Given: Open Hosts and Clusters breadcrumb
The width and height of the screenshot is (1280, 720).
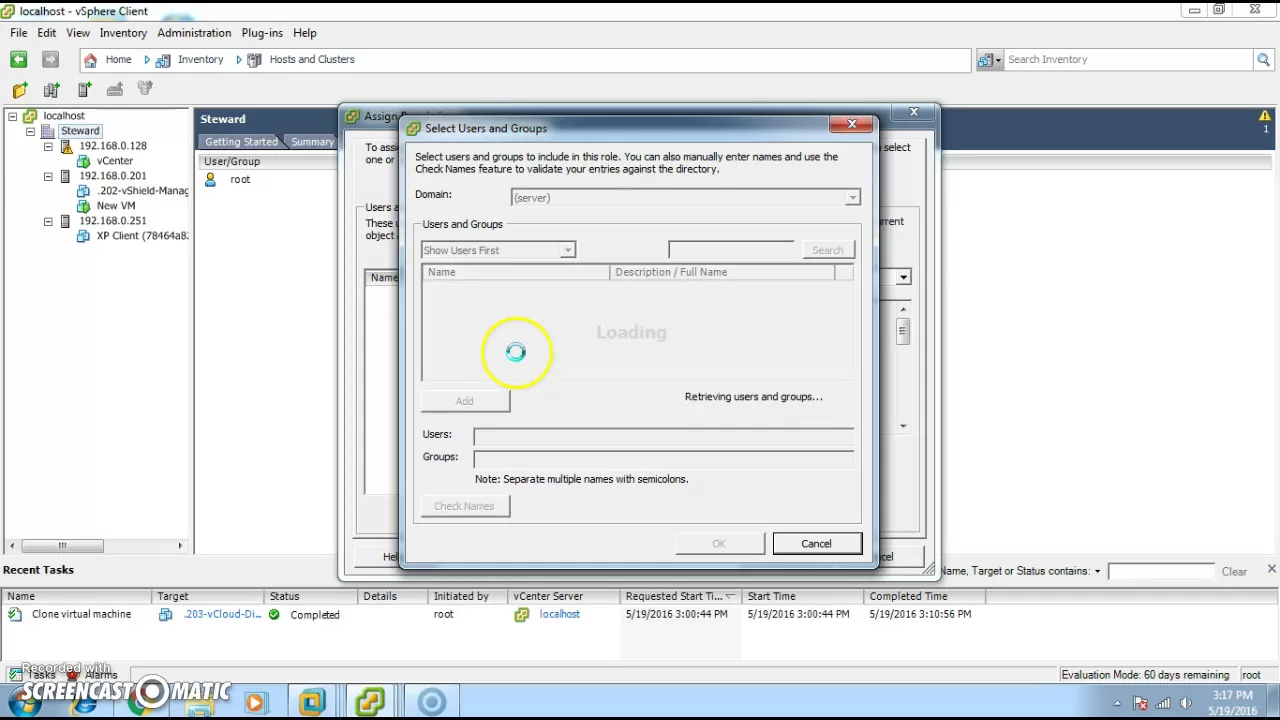Looking at the screenshot, I should (x=301, y=60).
